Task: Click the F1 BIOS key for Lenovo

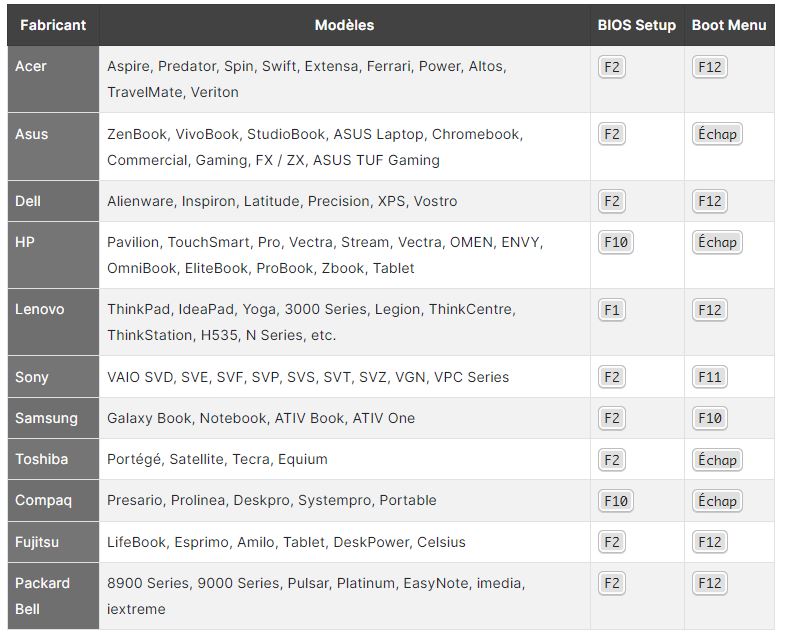Action: (612, 310)
